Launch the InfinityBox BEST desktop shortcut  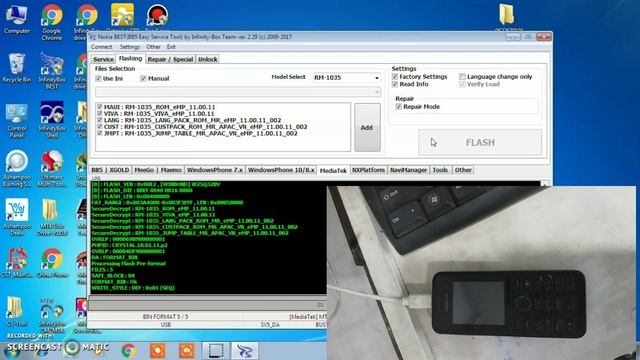click(52, 71)
